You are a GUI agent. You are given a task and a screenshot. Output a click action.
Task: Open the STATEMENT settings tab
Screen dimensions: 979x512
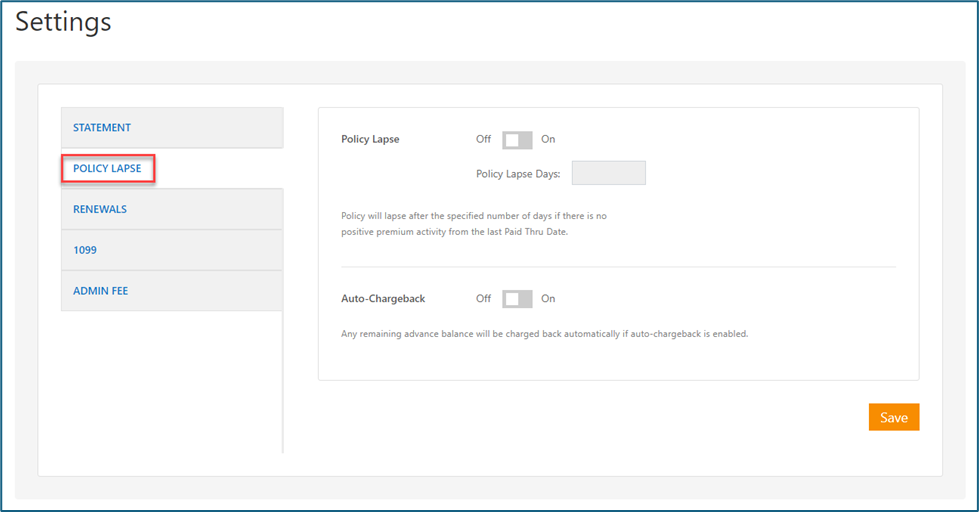[172, 127]
